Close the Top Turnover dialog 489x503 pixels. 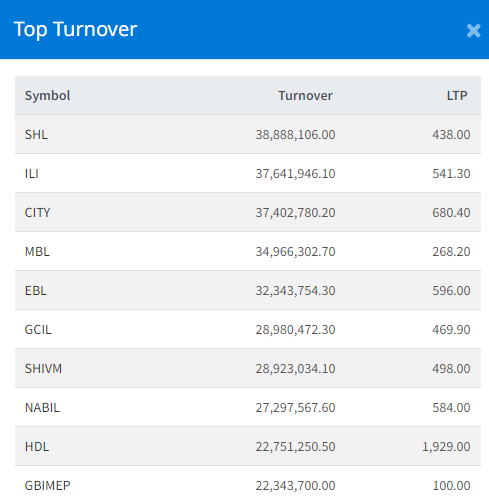point(473,31)
